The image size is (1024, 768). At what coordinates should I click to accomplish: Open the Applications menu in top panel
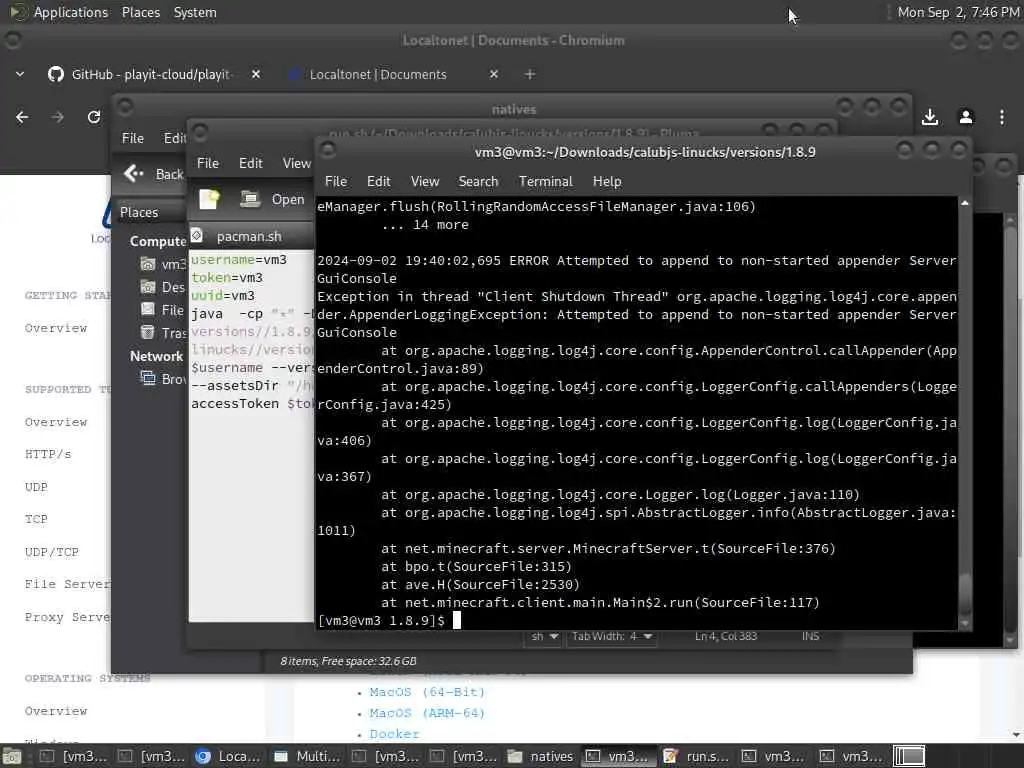pyautogui.click(x=71, y=12)
